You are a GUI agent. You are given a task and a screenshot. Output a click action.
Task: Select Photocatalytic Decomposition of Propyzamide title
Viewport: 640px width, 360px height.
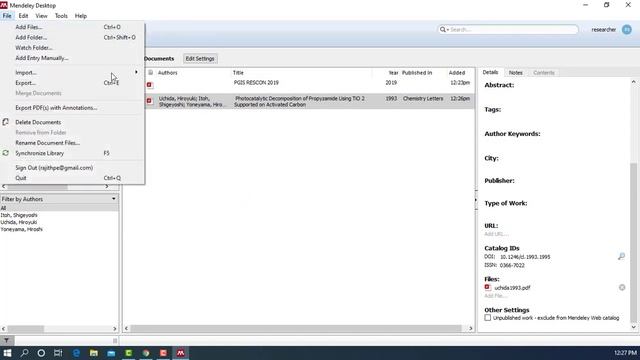299,102
